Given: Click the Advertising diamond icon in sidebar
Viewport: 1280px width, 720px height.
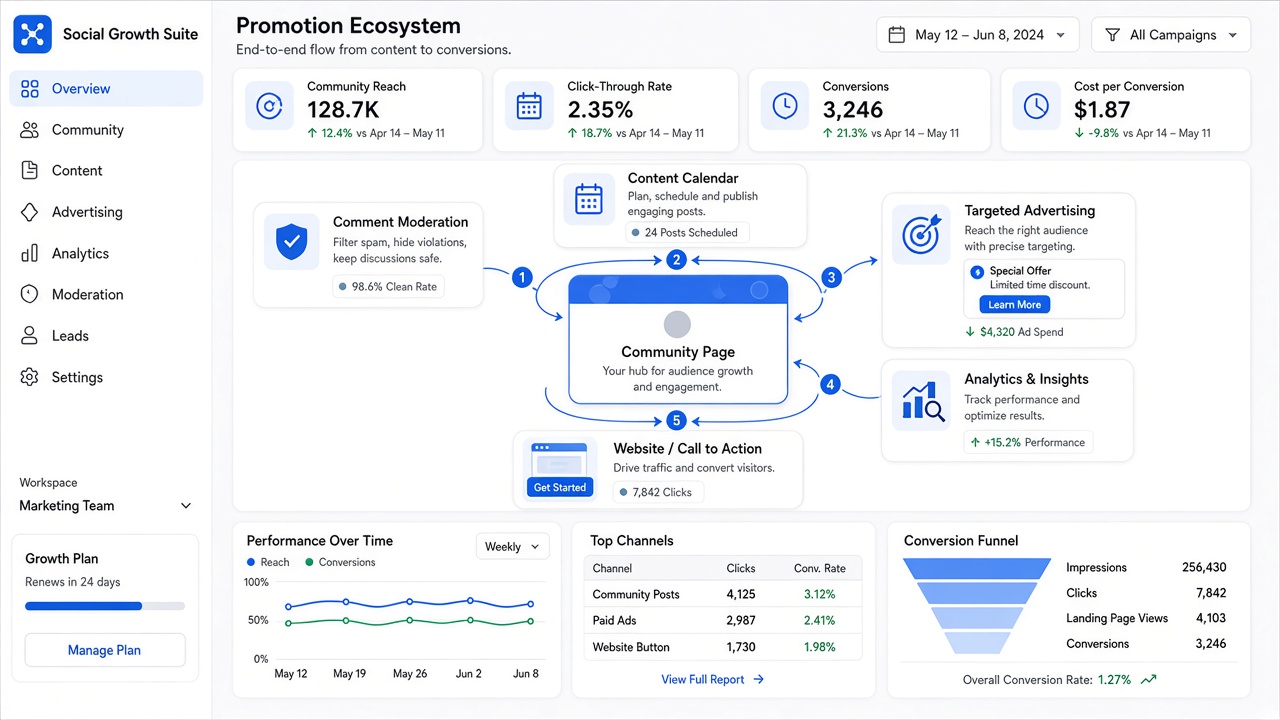Looking at the screenshot, I should (x=30, y=212).
